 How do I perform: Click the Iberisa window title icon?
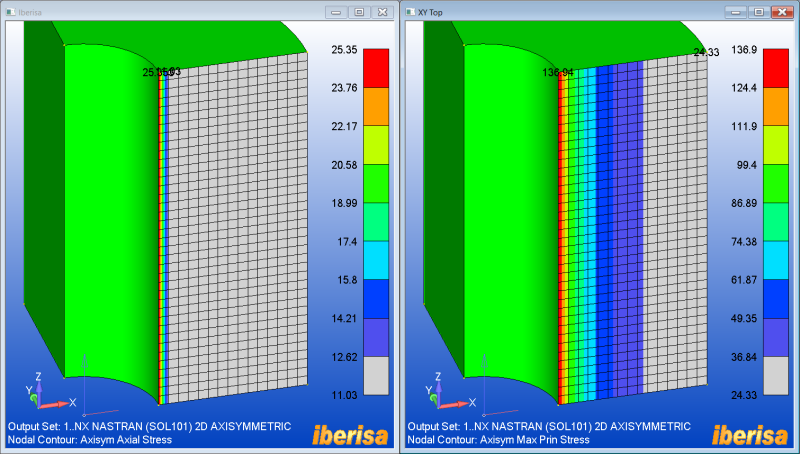click(11, 12)
